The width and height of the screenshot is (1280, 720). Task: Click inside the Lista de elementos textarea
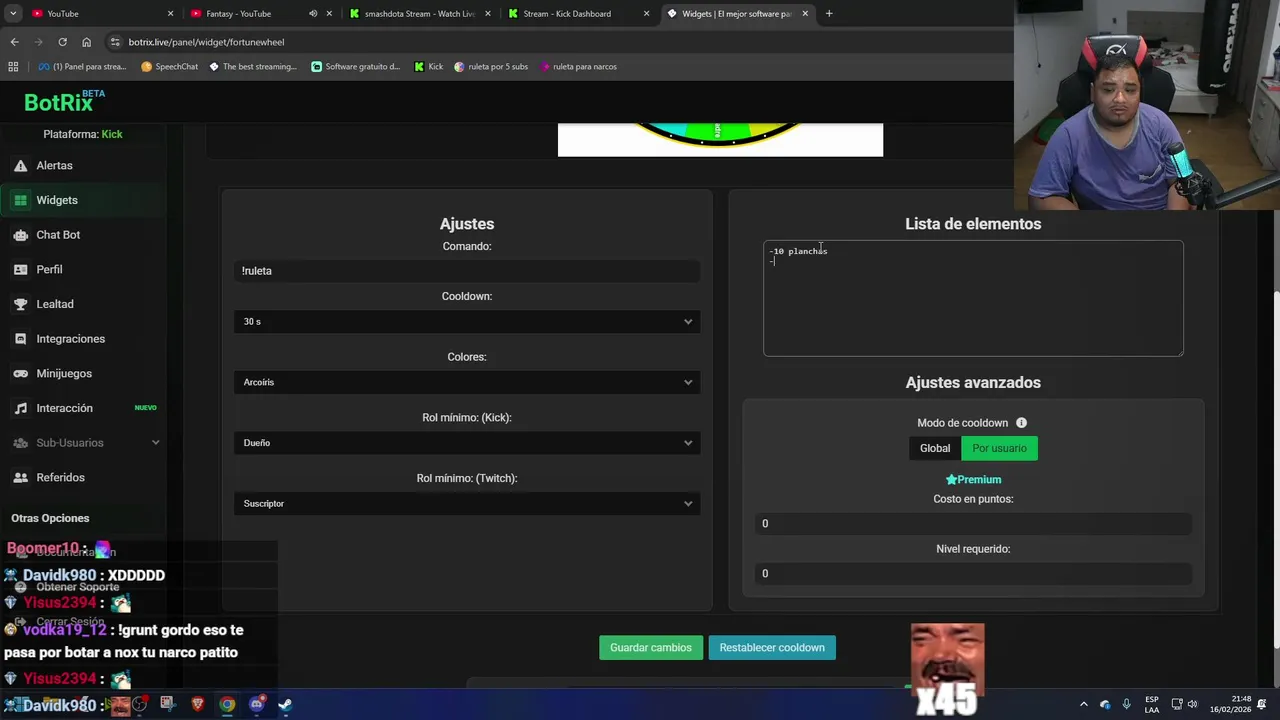[973, 298]
